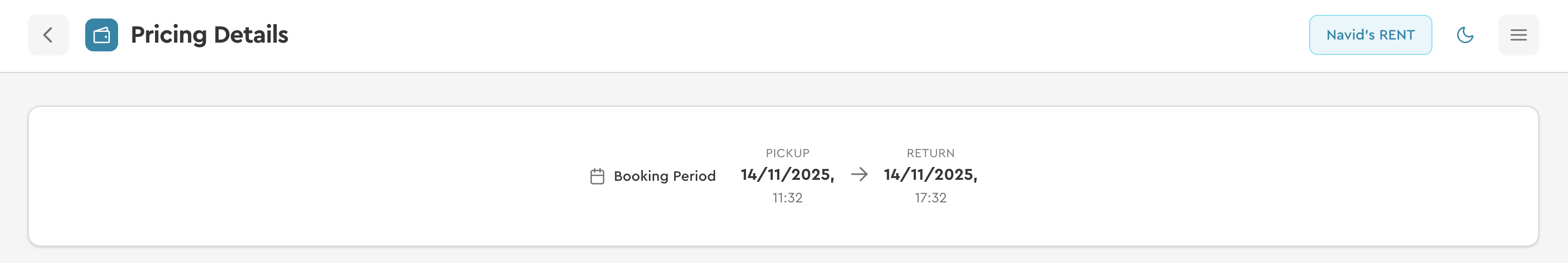The height and width of the screenshot is (263, 1568).
Task: Click the pickup time 11:32
Action: [787, 198]
